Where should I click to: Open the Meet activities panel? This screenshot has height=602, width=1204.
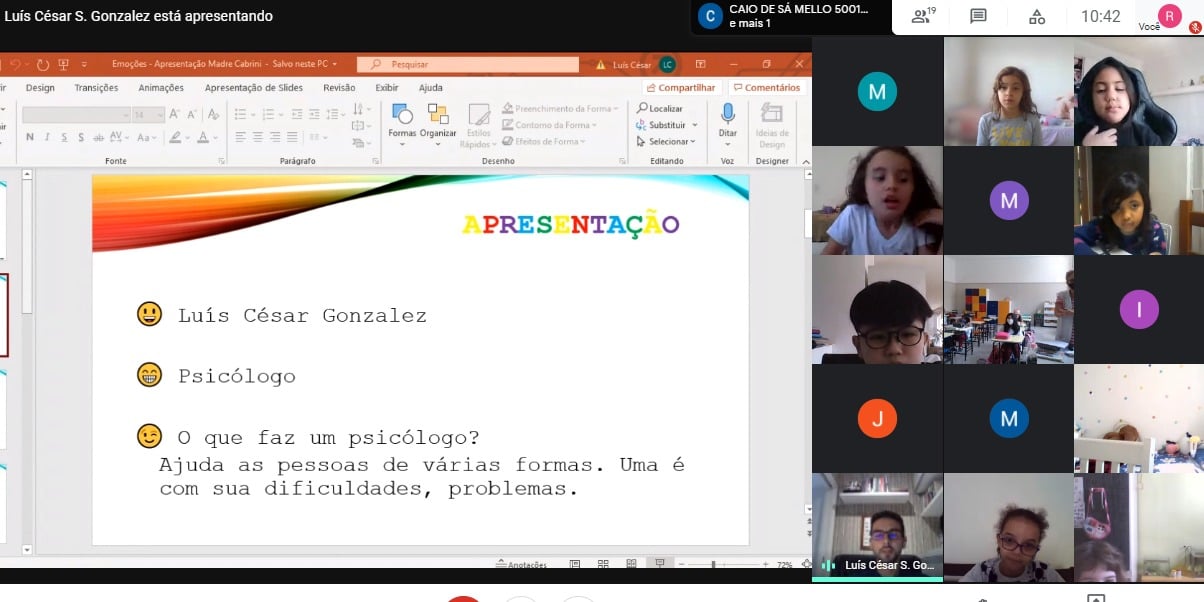[x=1037, y=16]
